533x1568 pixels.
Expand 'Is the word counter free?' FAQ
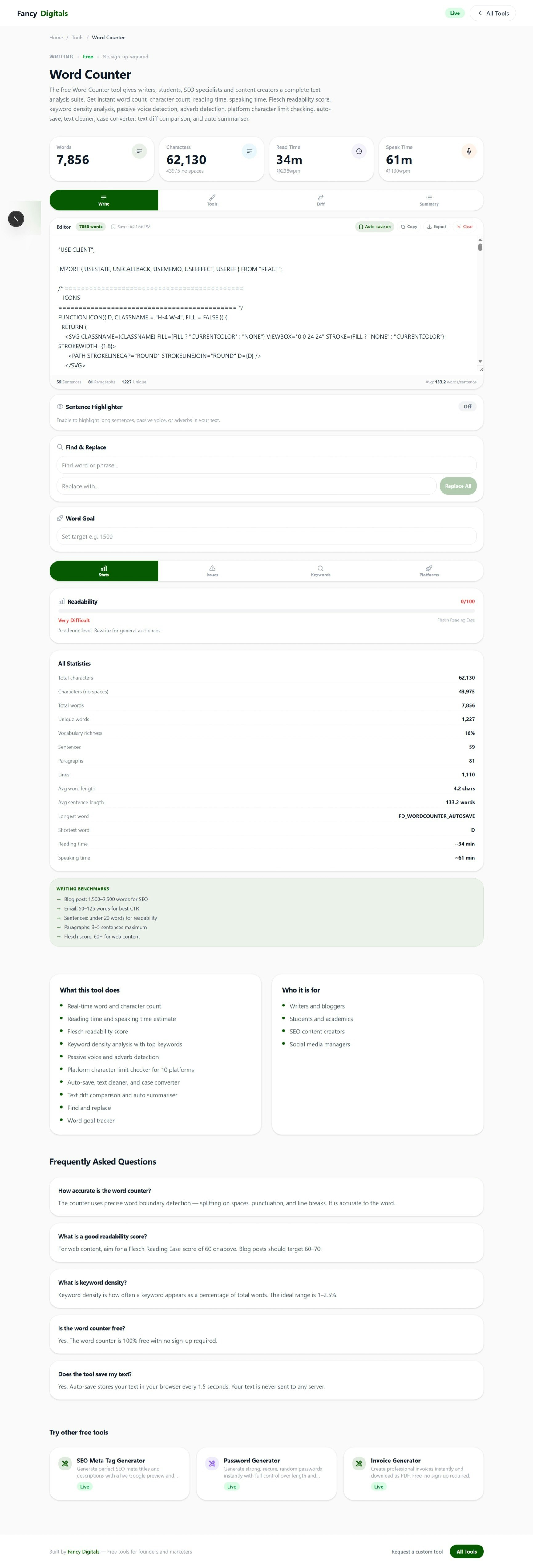[x=266, y=1335]
